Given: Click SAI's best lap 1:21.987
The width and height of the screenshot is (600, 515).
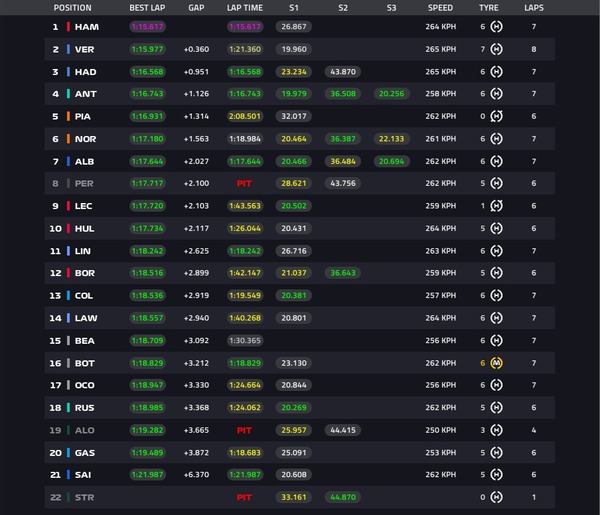Looking at the screenshot, I should click(x=147, y=475).
